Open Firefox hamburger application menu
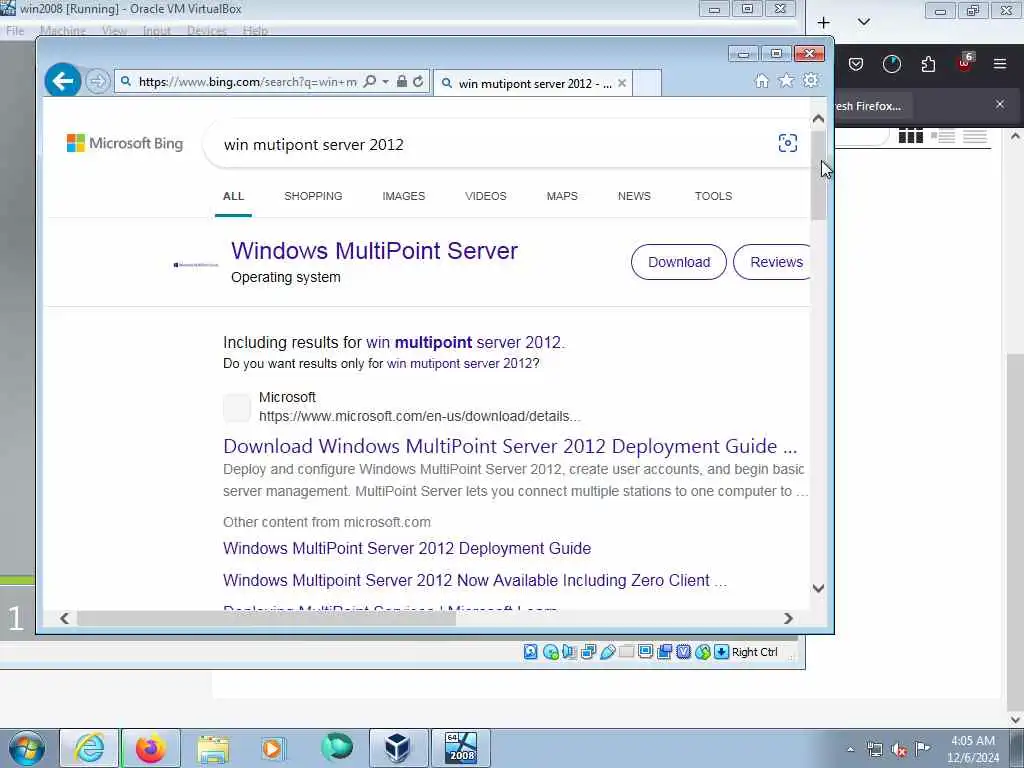1024x768 pixels. 1000,64
